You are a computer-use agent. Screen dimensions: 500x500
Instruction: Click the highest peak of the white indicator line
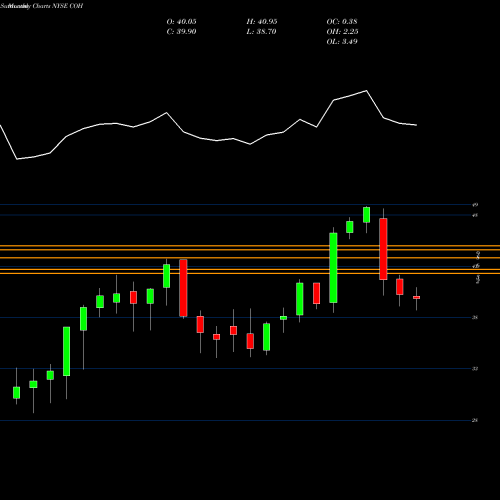367,90
